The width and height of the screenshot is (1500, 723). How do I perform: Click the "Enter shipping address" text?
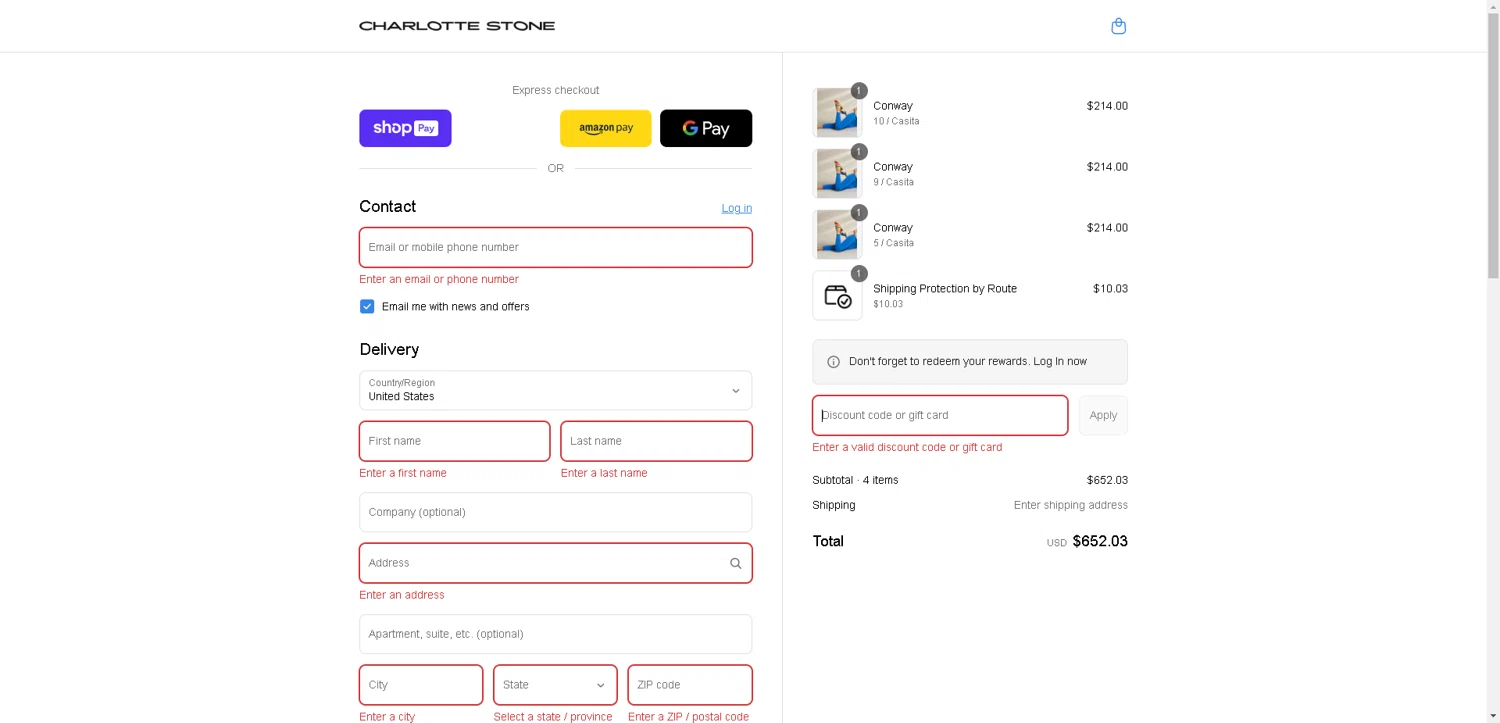click(1071, 505)
